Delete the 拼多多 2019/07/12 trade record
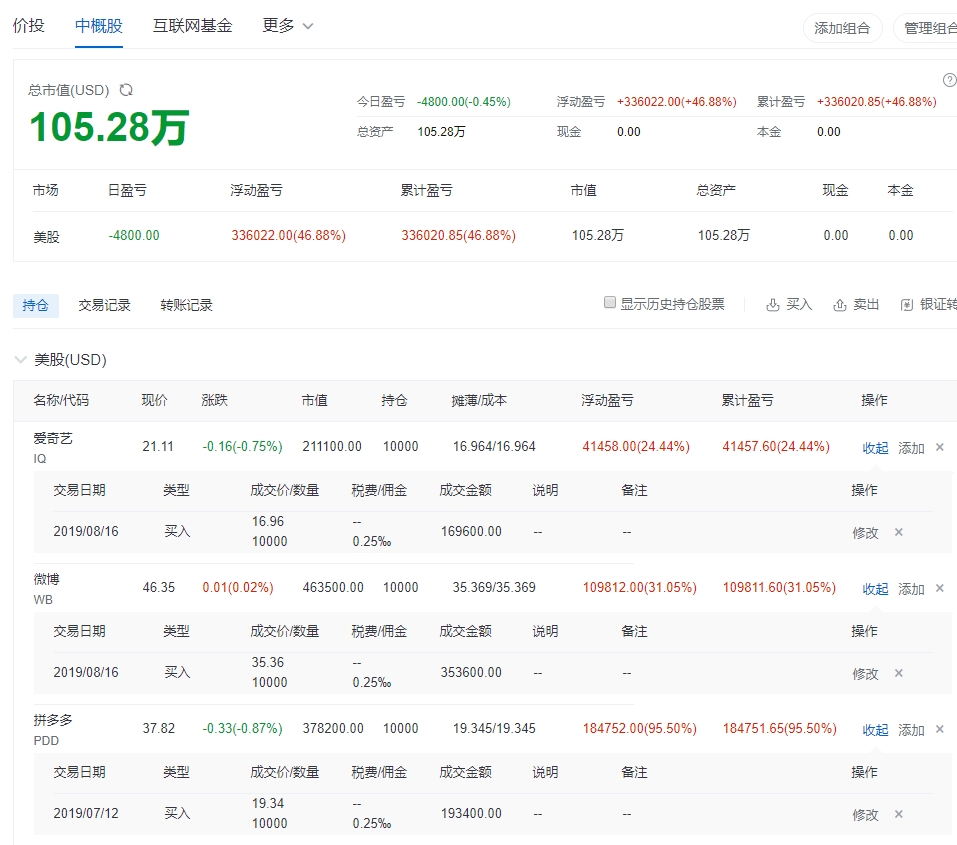 [898, 814]
